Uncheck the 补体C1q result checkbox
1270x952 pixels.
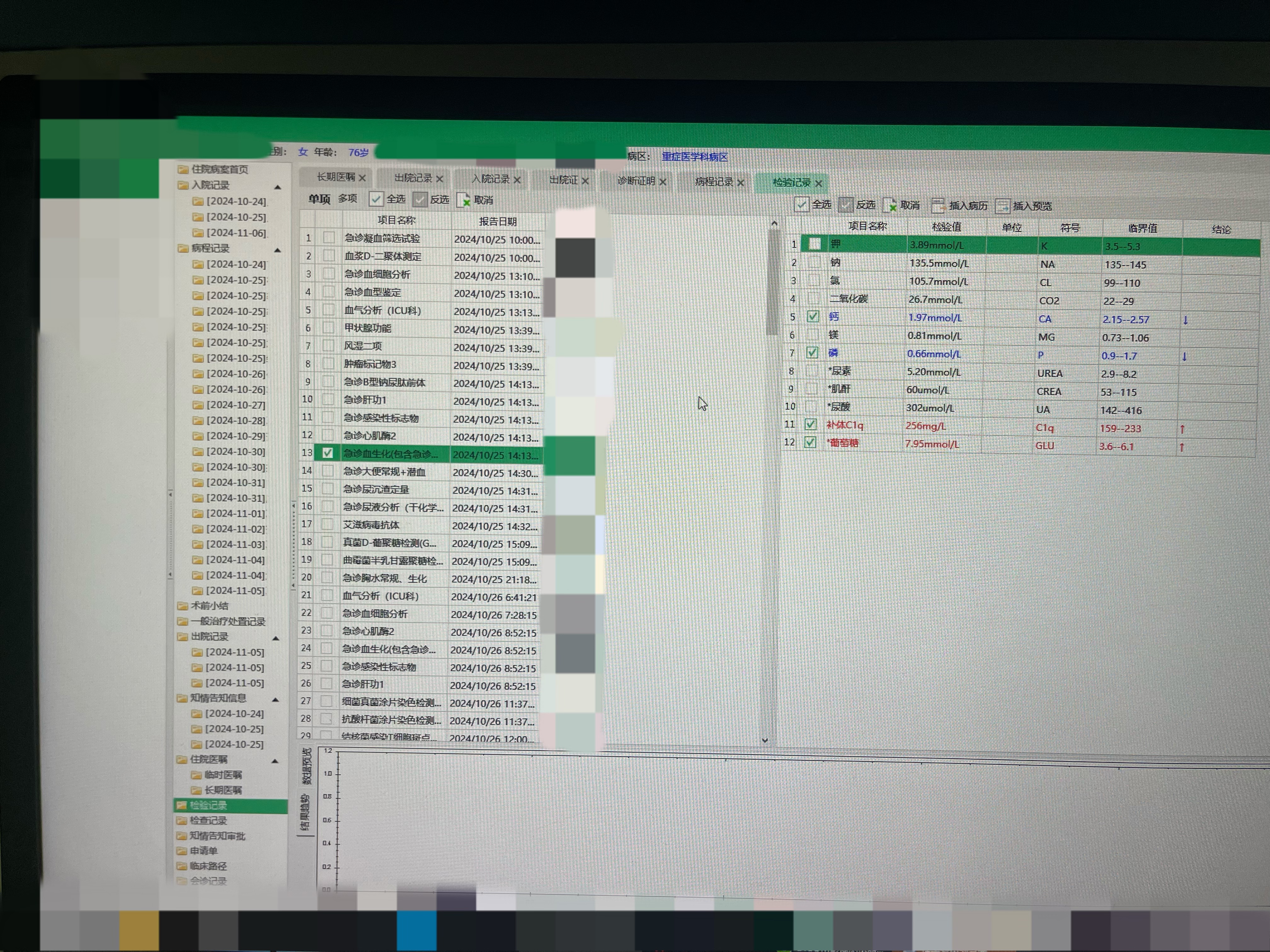coord(811,424)
